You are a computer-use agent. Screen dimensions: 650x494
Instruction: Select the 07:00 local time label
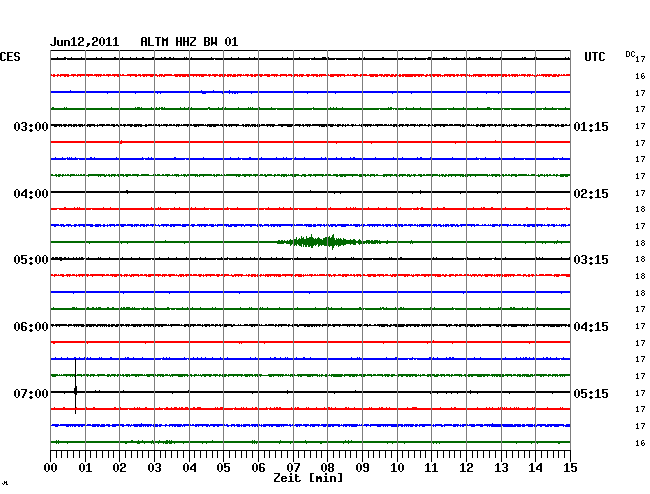coord(31,393)
